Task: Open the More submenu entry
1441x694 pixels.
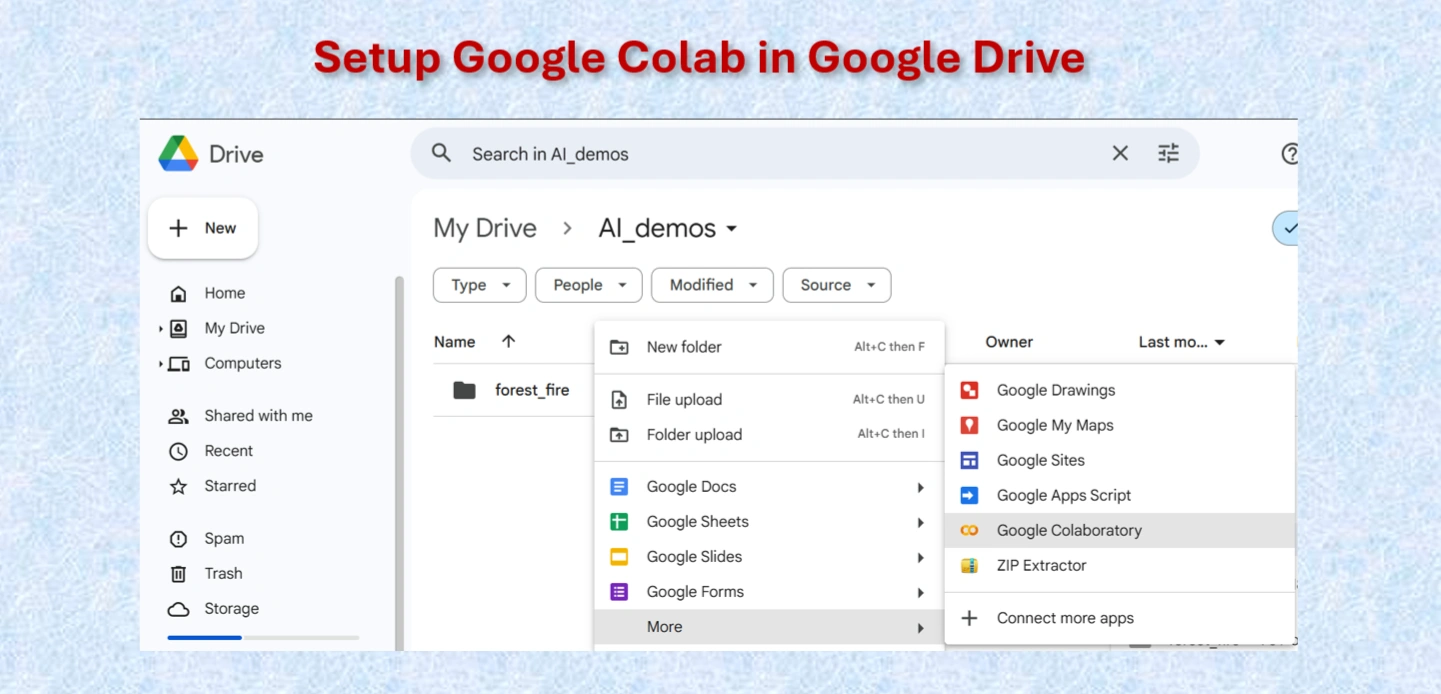Action: tap(769, 627)
